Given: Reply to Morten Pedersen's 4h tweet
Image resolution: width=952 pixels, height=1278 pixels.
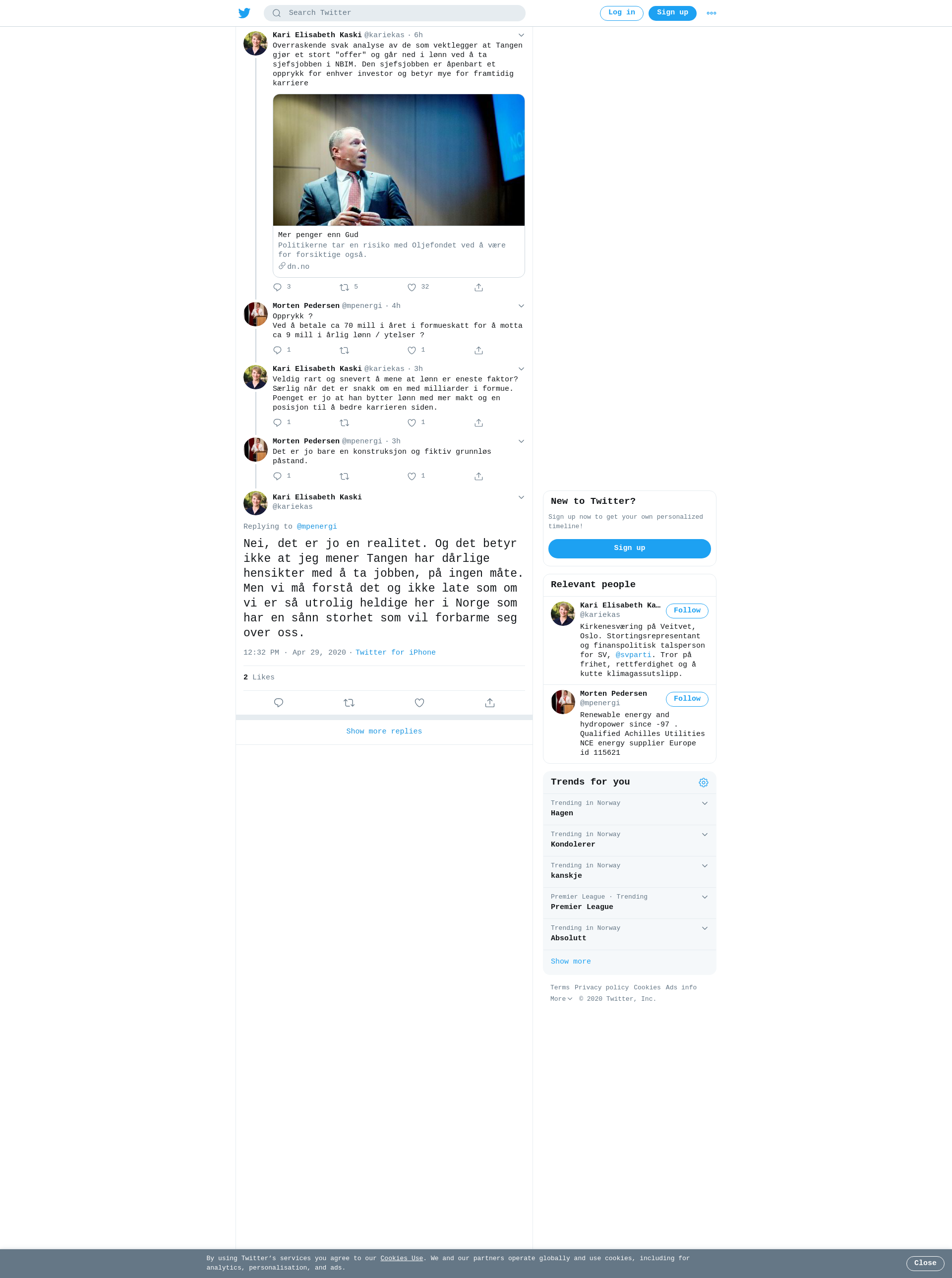Looking at the screenshot, I should point(277,350).
